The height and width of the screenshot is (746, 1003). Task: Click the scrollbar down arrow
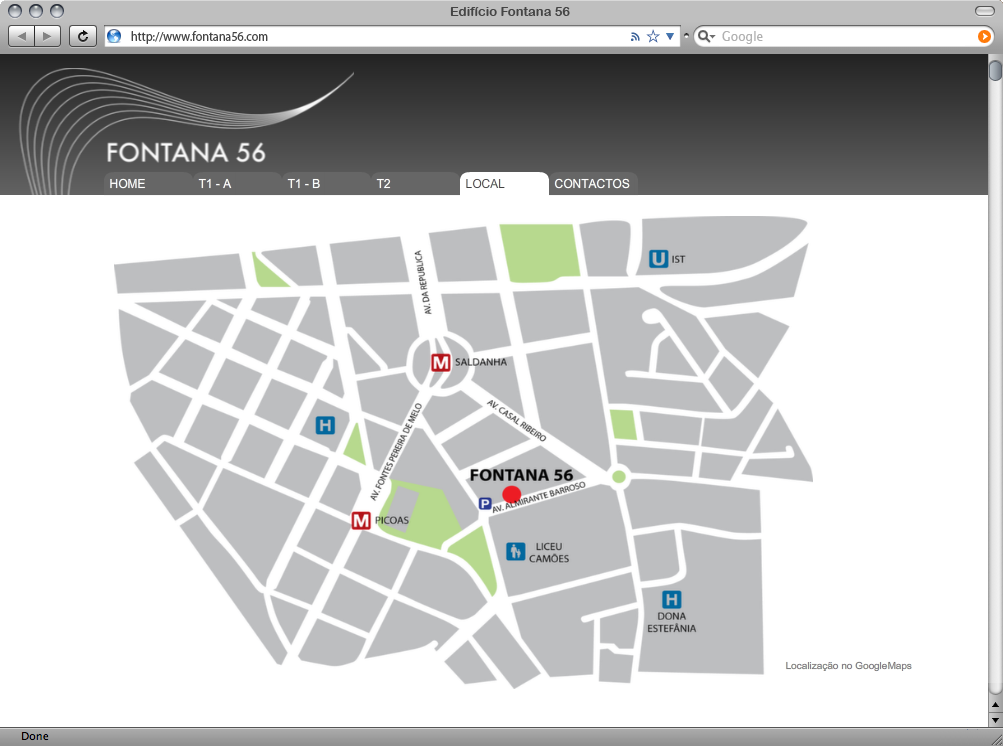tap(995, 719)
